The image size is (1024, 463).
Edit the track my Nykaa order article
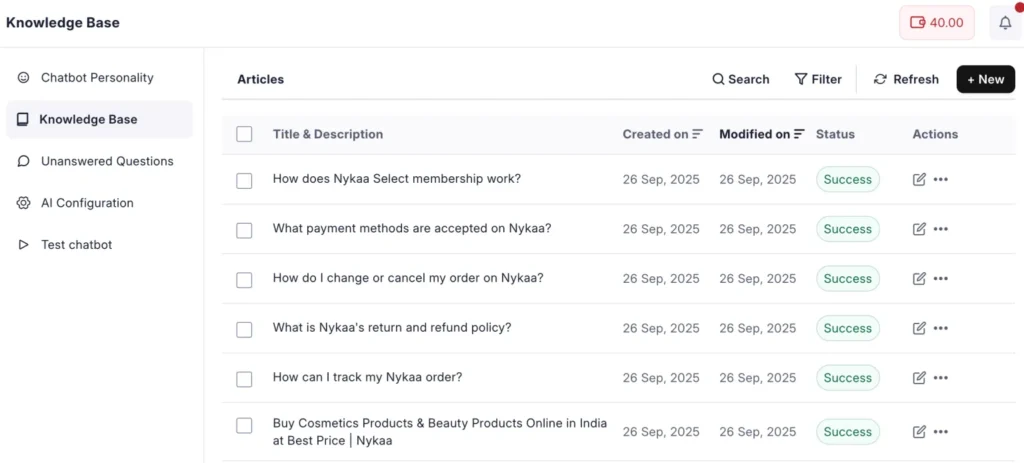(x=919, y=378)
